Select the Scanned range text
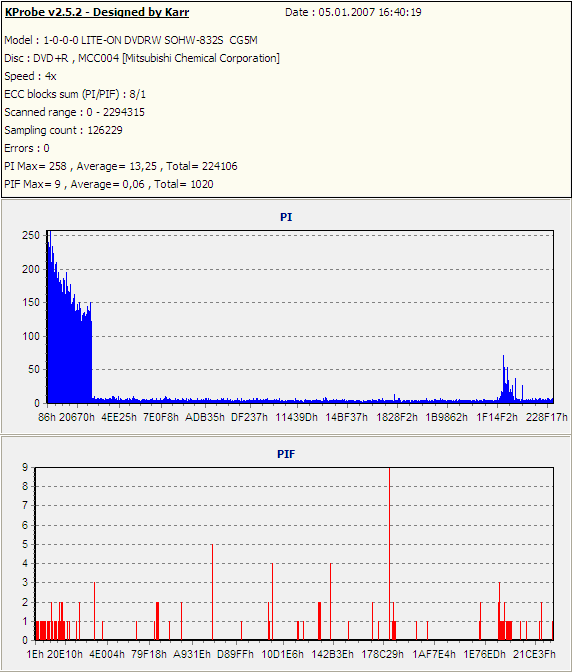This screenshot has height=672, width=572. 75,112
